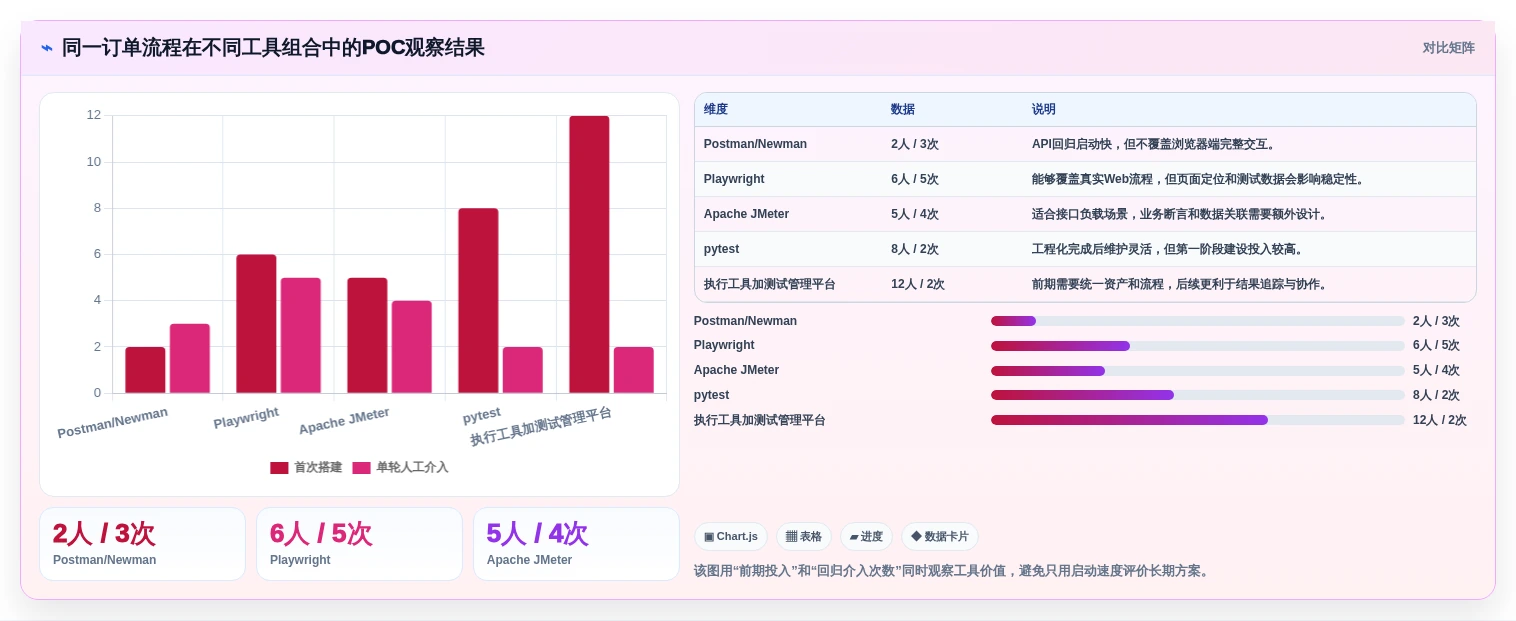The width and height of the screenshot is (1516, 621).
Task: Click the panel title 同一订单流程在不同工具组合中的POC观察结果
Action: (x=273, y=47)
